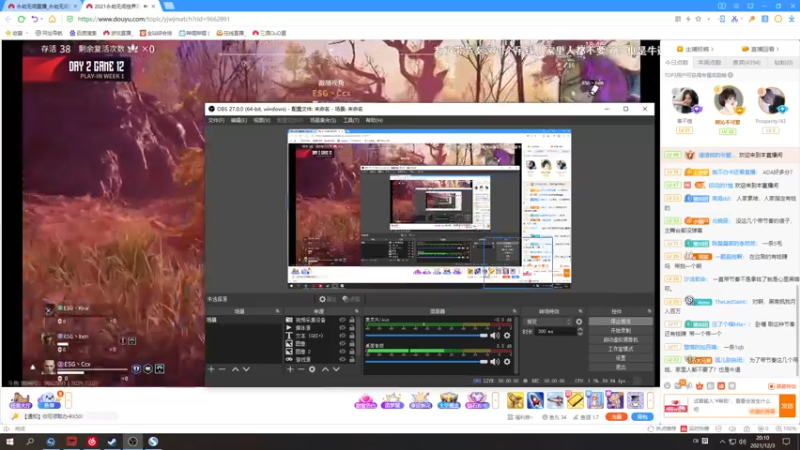The width and height of the screenshot is (800, 450).
Task: Reload the page with green refresh icon
Action: pos(21,19)
